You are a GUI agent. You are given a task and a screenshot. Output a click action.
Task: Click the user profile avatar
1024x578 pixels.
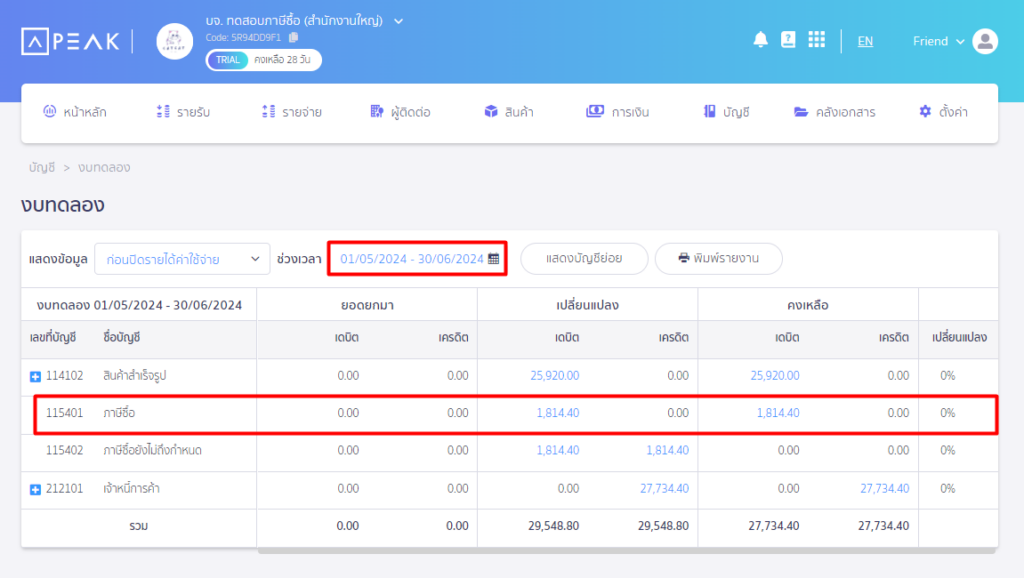pyautogui.click(x=985, y=41)
